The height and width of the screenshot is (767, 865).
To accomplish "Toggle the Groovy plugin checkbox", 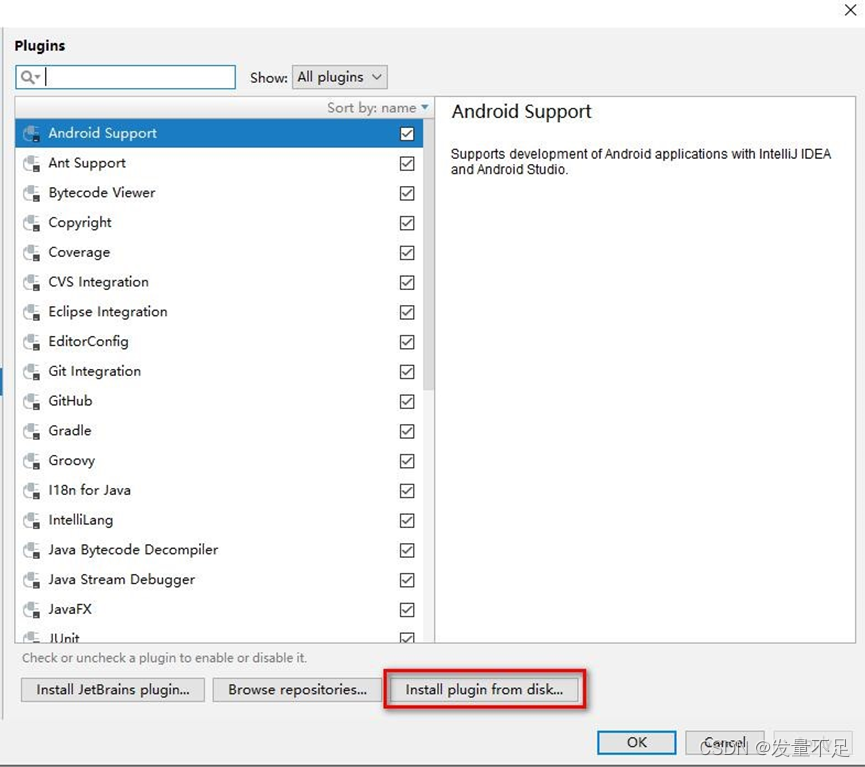I will (407, 461).
